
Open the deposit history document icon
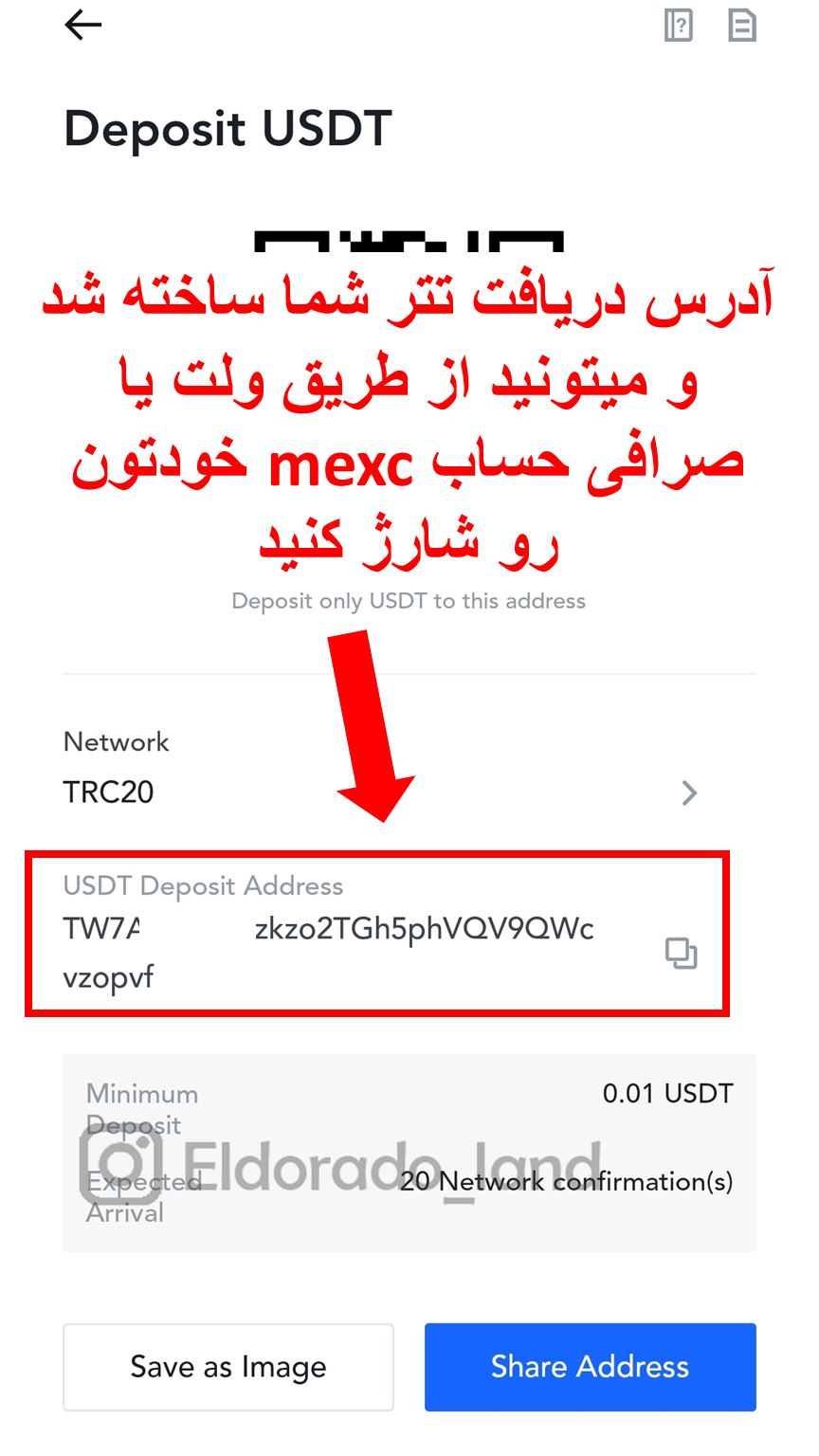[x=742, y=26]
